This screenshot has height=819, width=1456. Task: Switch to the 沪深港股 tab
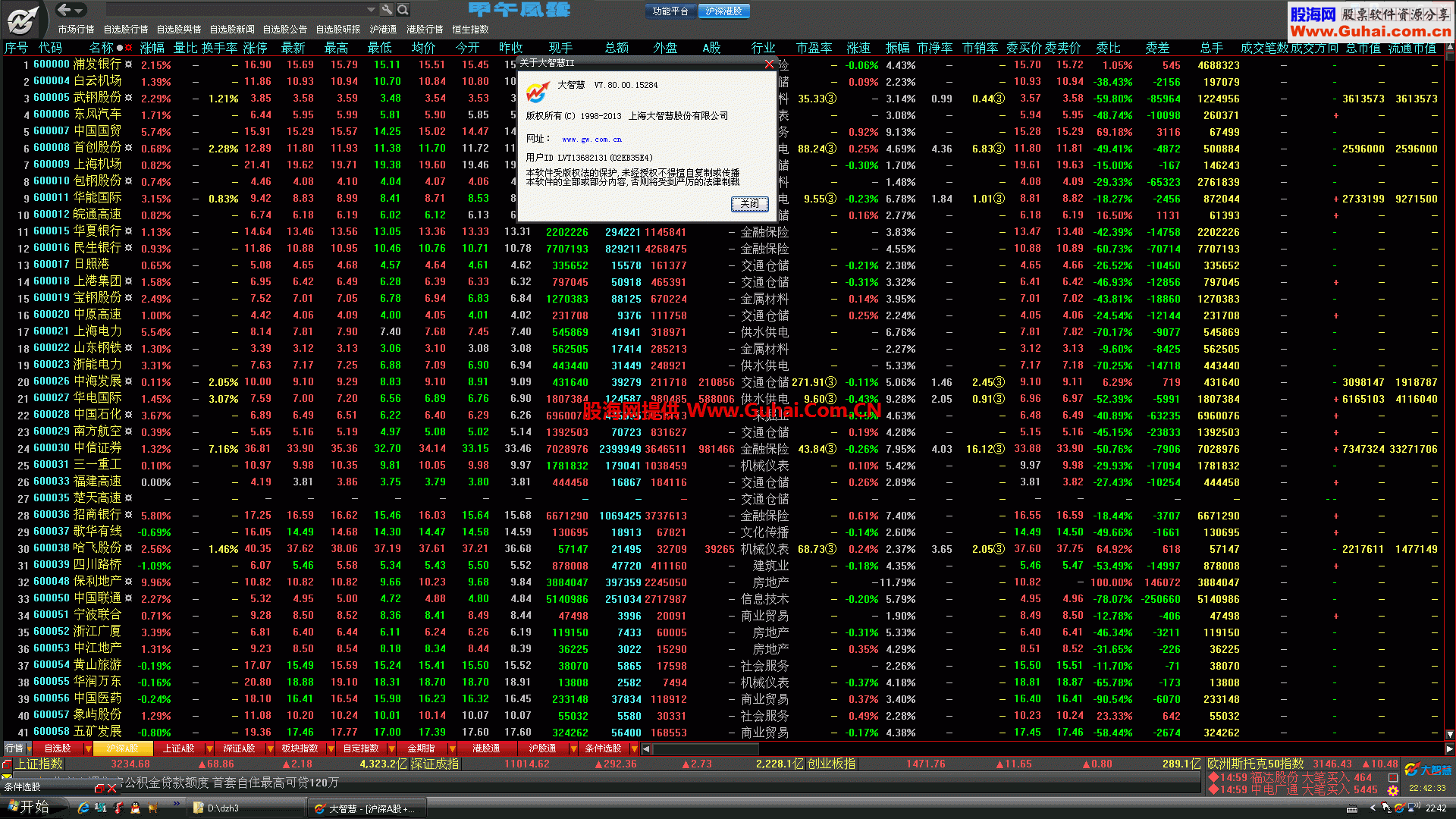[723, 11]
